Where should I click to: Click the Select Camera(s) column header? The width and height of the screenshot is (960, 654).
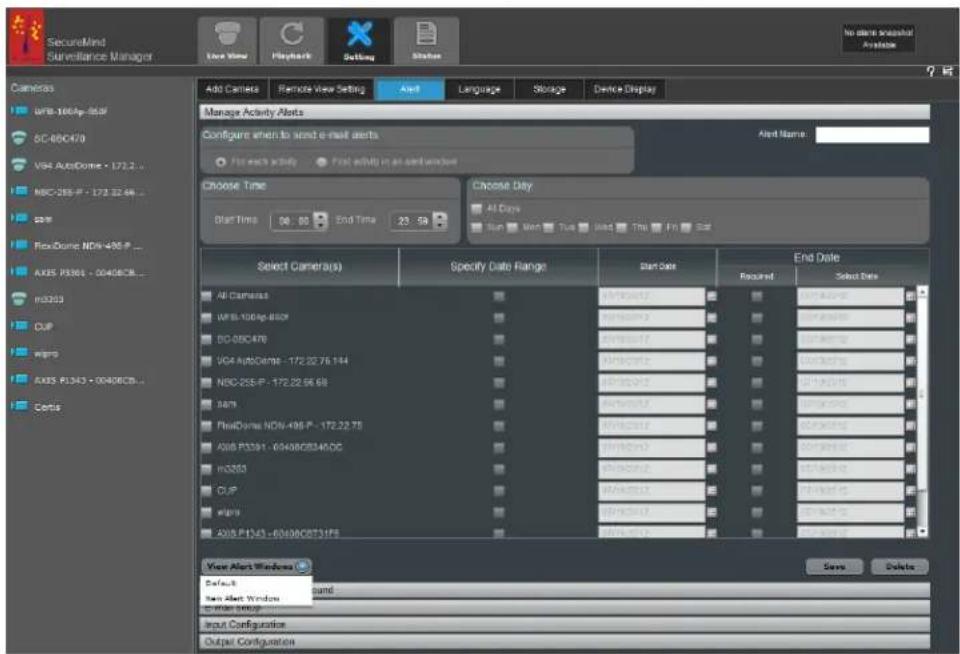(x=299, y=266)
